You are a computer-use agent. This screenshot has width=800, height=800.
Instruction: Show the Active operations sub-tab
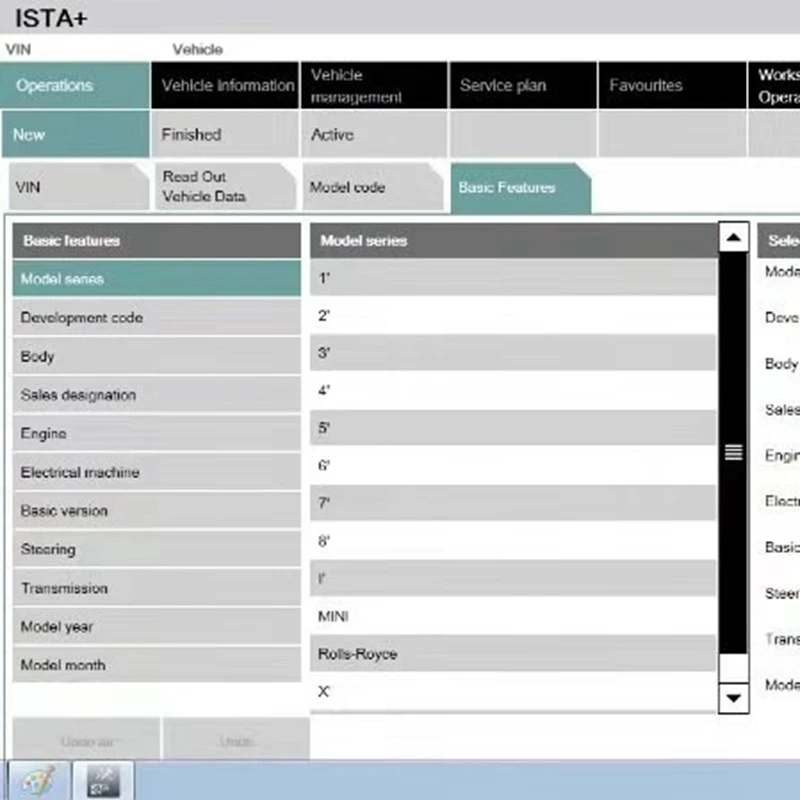coord(374,134)
